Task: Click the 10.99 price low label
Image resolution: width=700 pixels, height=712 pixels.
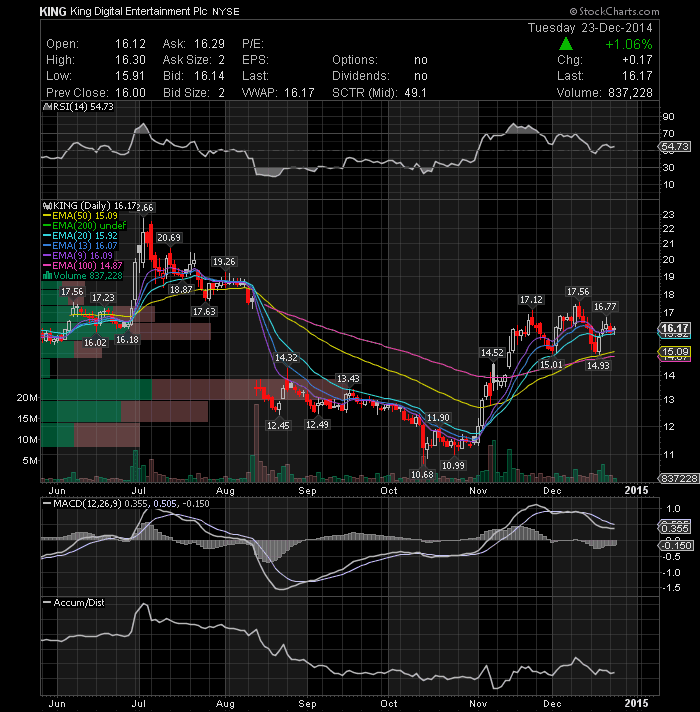Action: click(x=453, y=465)
